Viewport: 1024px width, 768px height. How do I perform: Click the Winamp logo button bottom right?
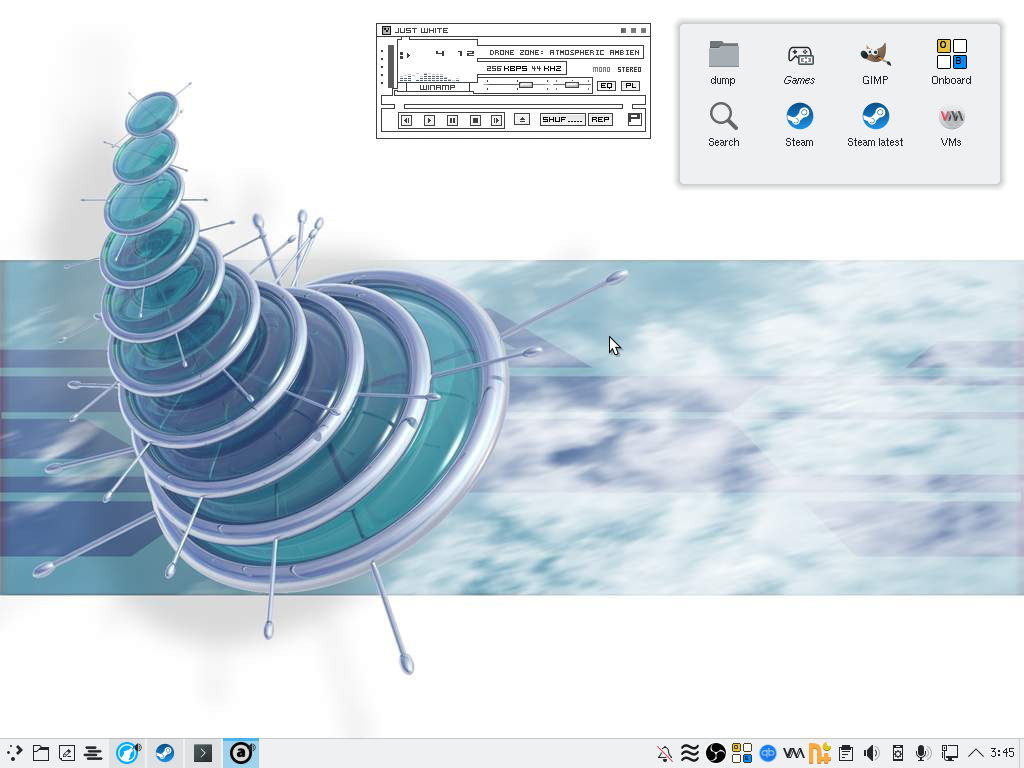(634, 119)
